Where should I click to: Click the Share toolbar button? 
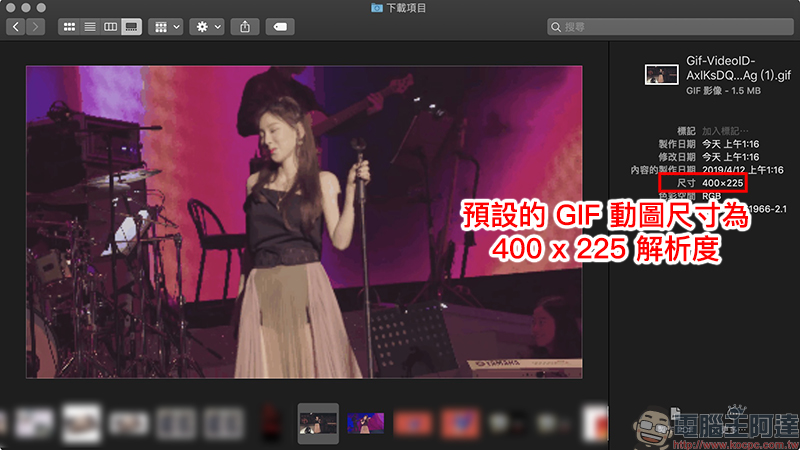245,27
